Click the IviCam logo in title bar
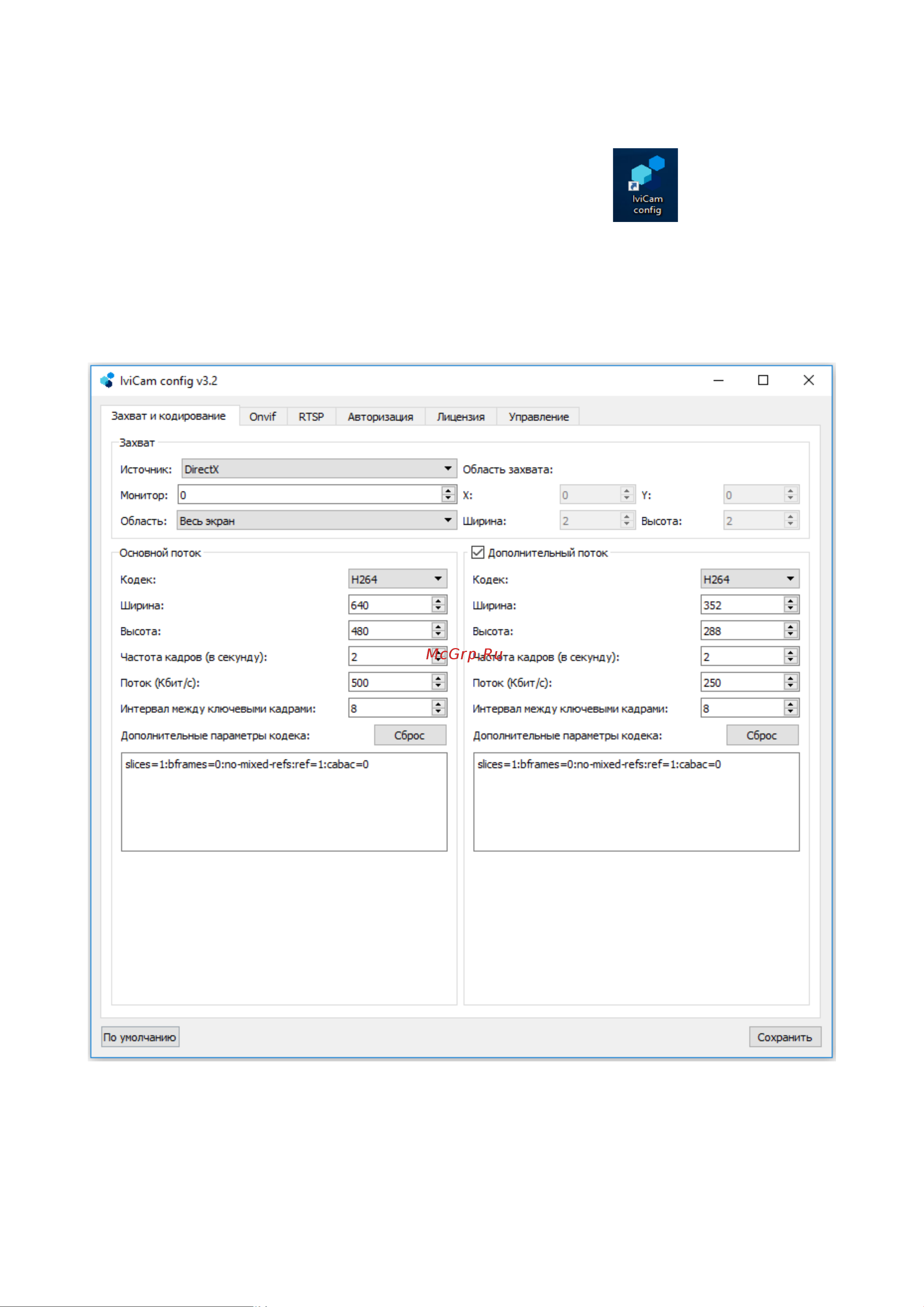The width and height of the screenshot is (924, 1307). click(107, 380)
